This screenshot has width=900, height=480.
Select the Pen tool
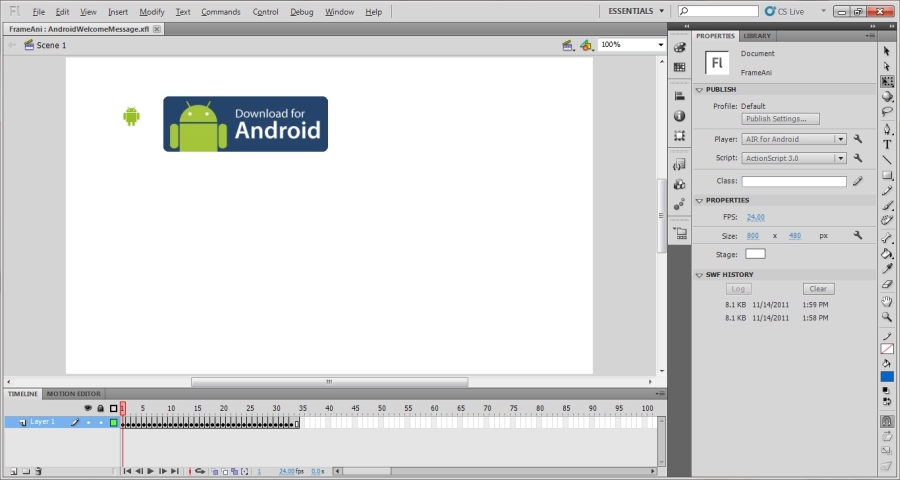point(887,129)
